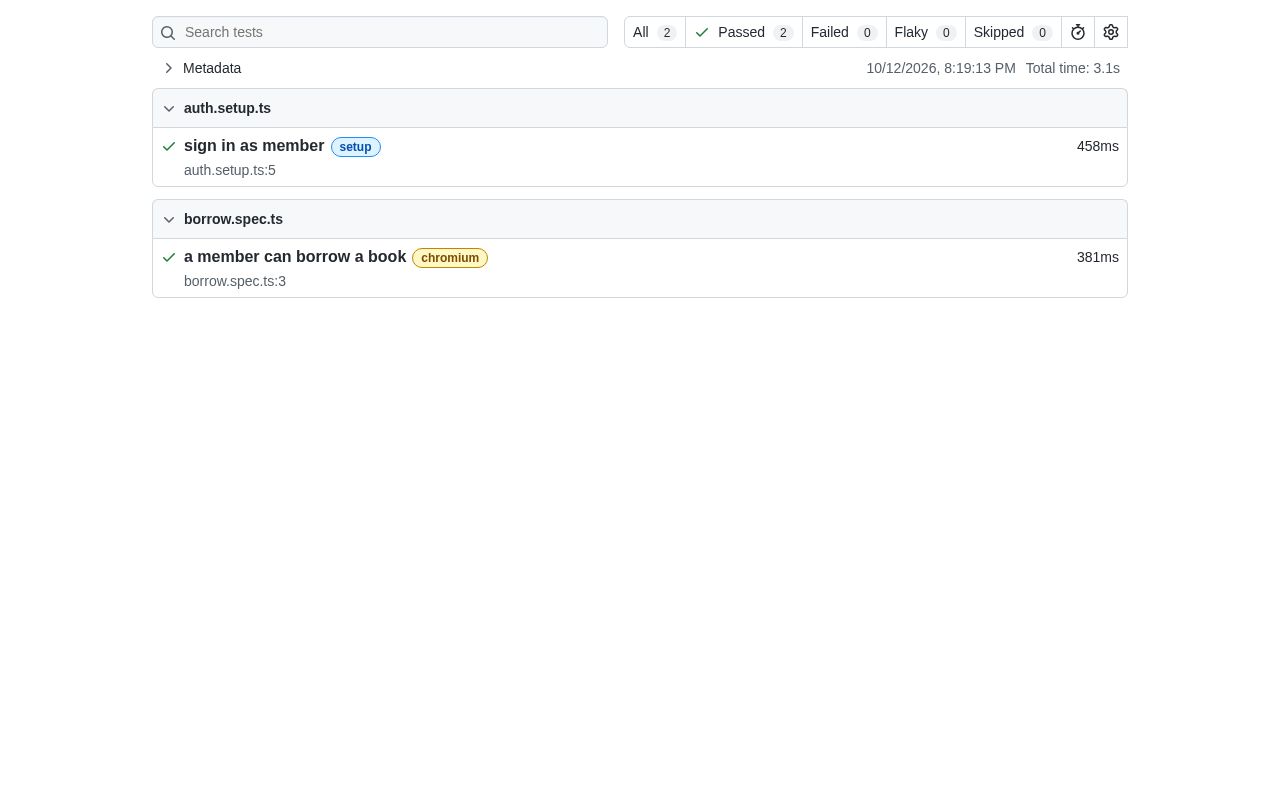Click the borrow.spec.ts:3 location text
1280x800 pixels.
click(x=235, y=281)
